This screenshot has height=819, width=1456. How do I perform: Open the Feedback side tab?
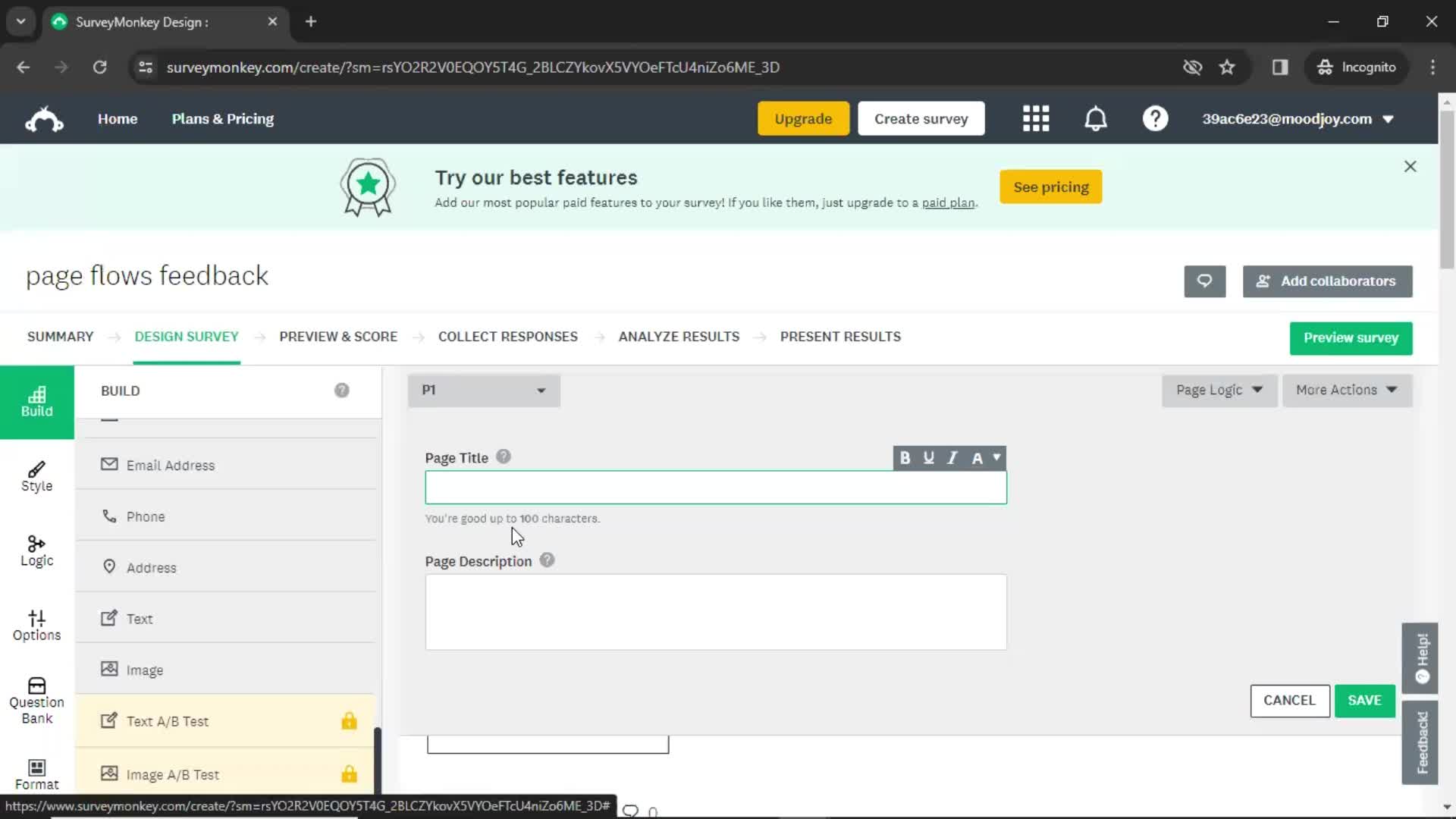(1420, 742)
